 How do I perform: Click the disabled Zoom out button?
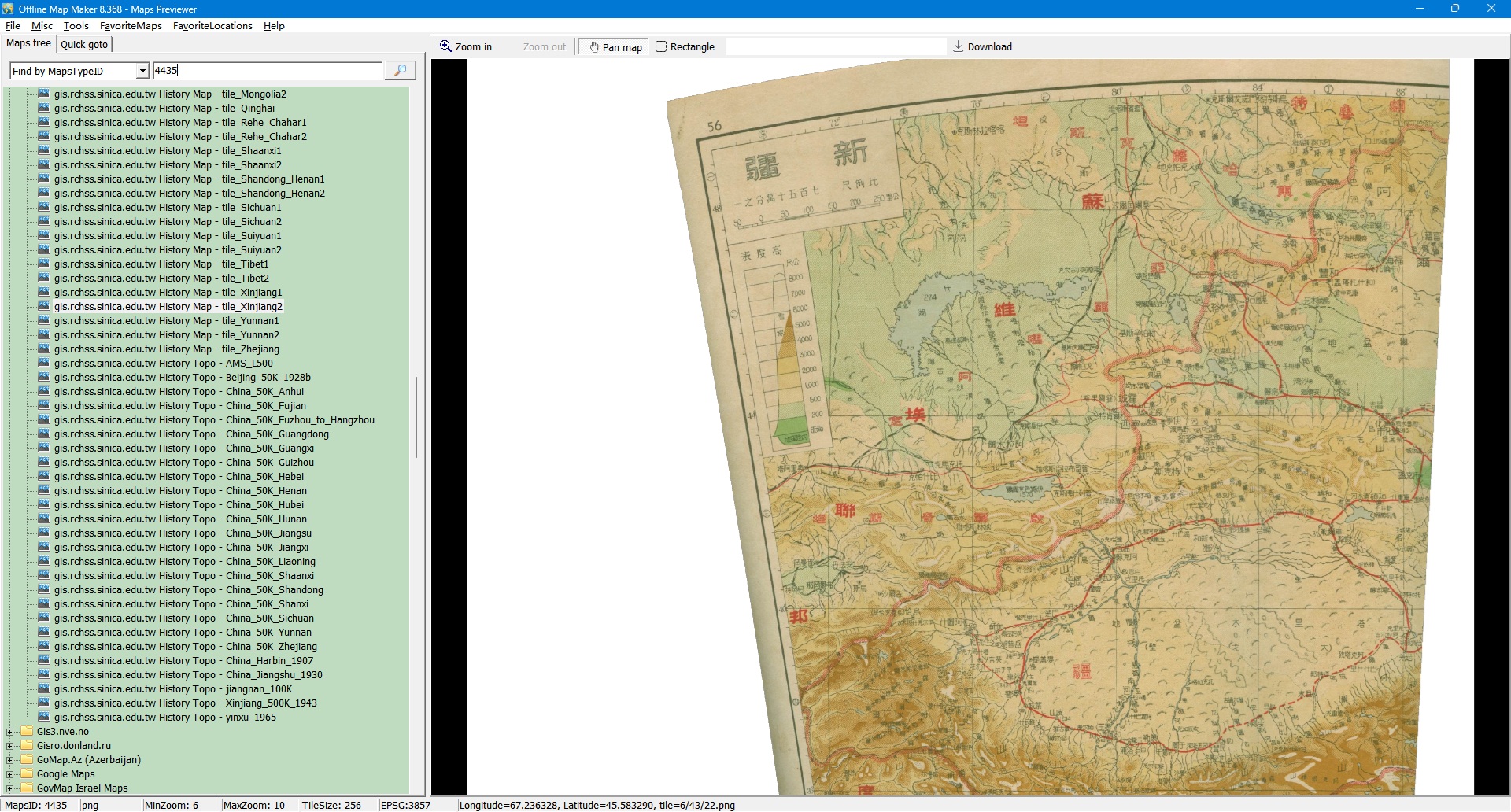pos(544,47)
